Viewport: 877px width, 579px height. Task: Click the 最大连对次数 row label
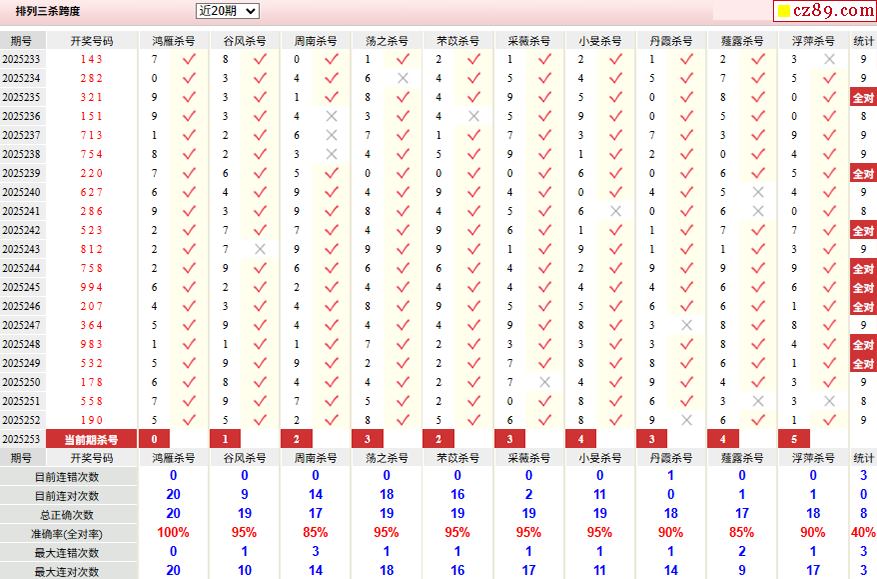(67, 572)
